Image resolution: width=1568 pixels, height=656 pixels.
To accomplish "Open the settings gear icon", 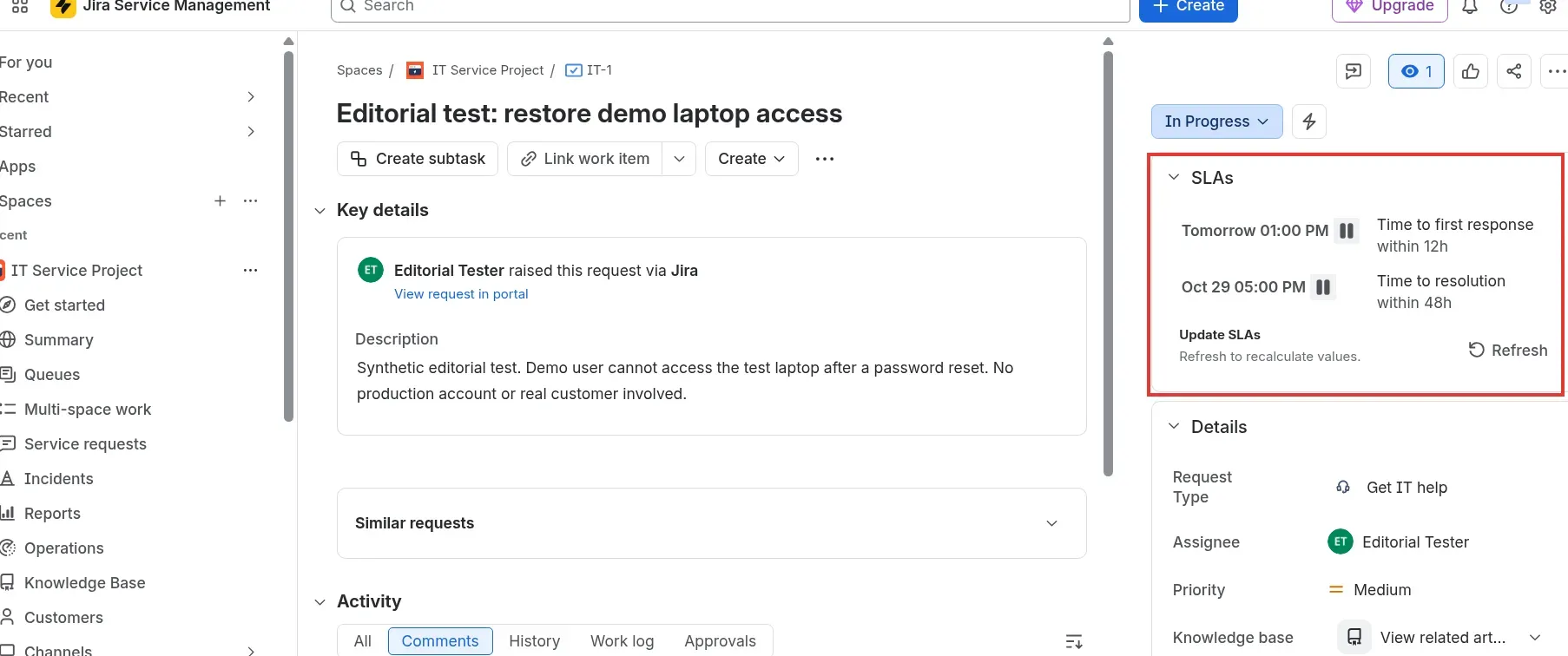I will [1548, 7].
